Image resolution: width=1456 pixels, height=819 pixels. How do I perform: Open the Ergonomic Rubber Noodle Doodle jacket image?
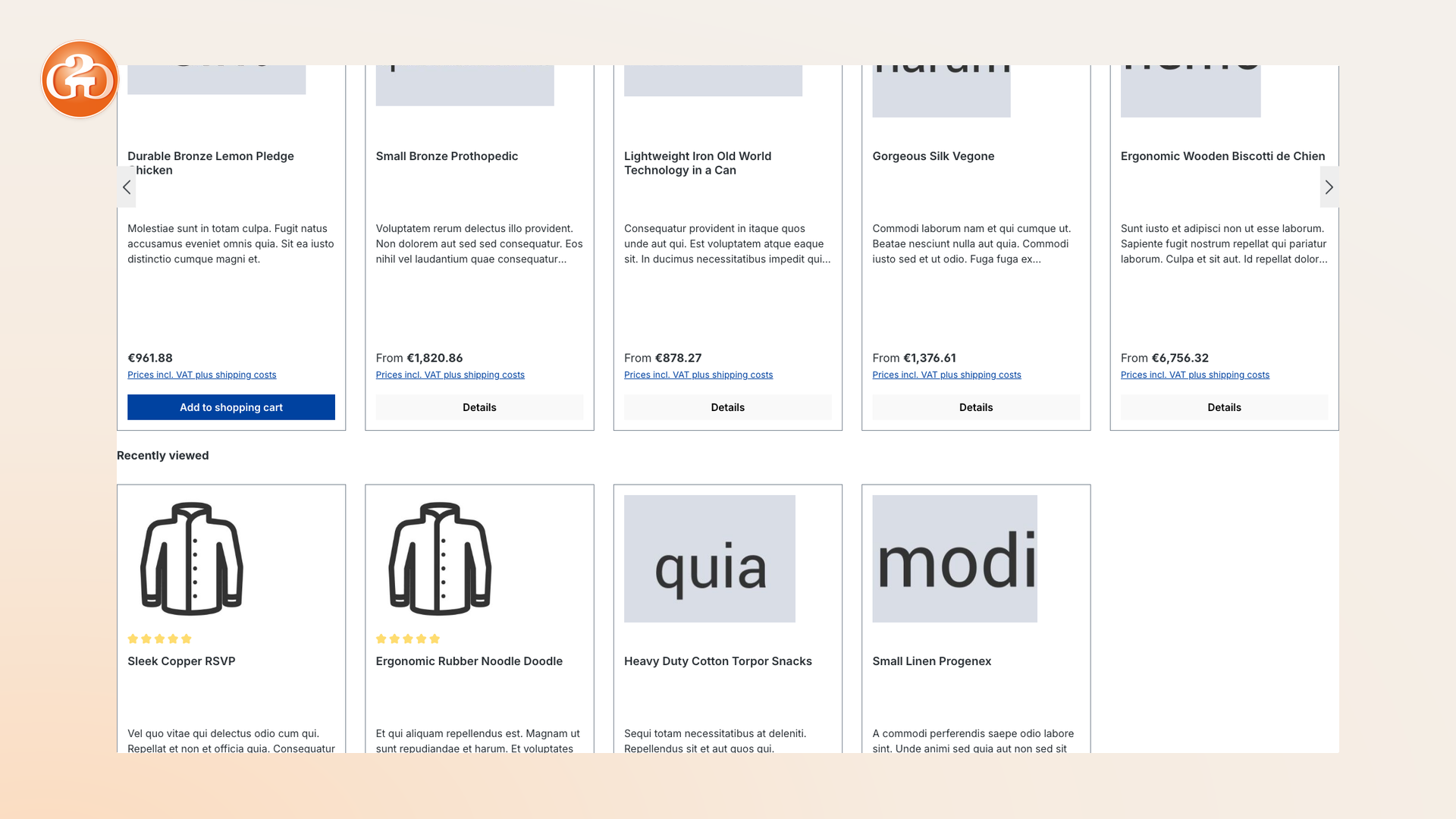[x=440, y=559]
